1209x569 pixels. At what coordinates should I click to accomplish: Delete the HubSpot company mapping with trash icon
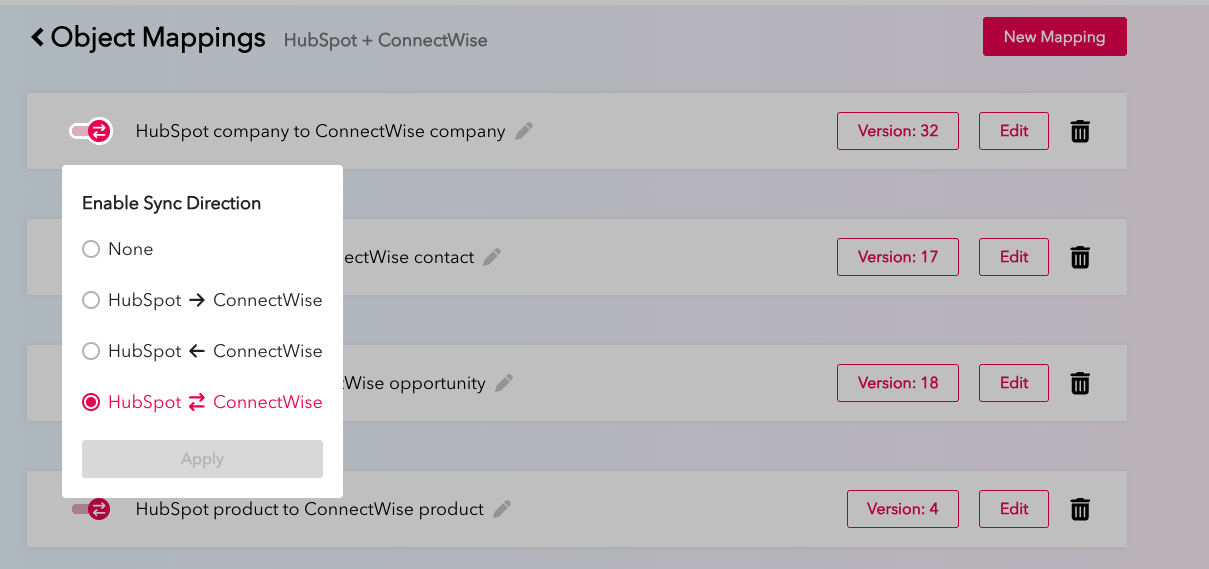click(1080, 131)
